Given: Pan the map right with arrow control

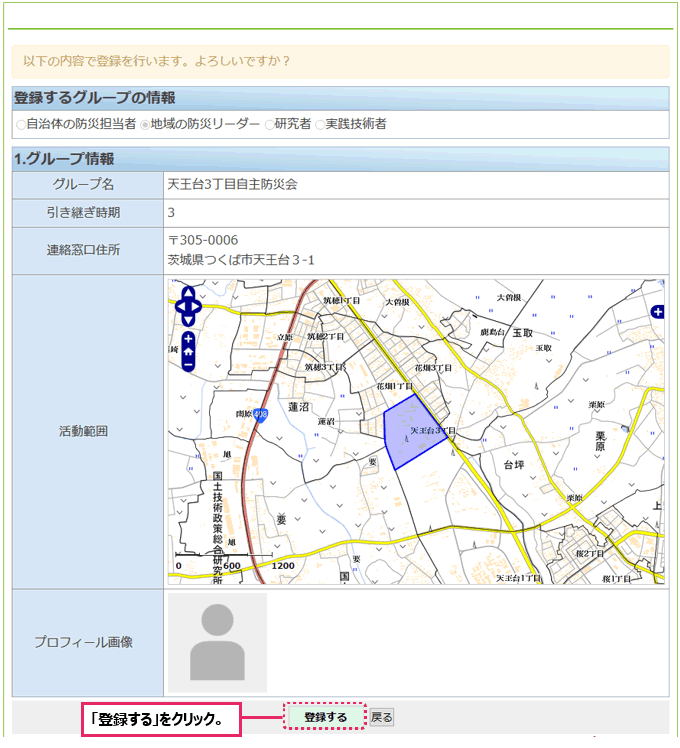Looking at the screenshot, I should click(196, 306).
